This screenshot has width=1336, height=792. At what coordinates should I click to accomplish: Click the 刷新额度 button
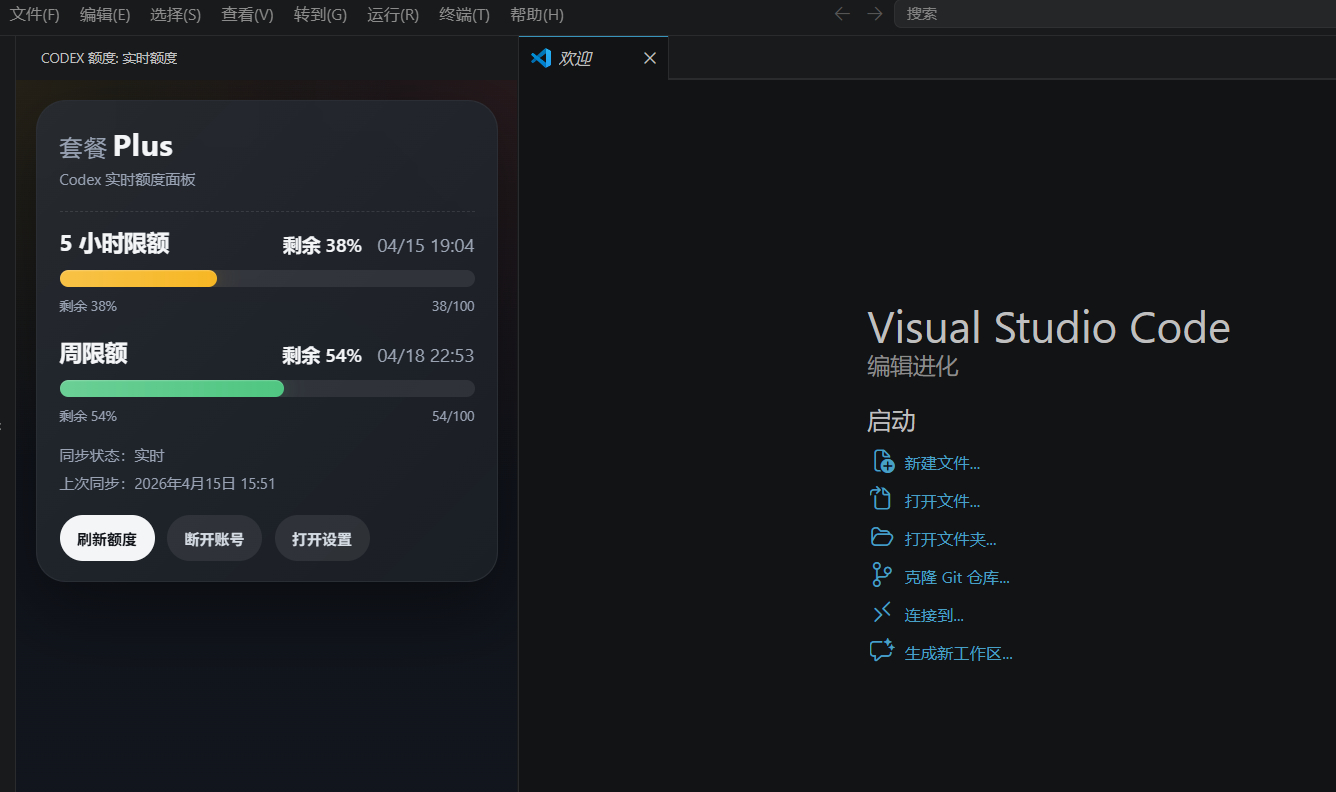point(107,539)
